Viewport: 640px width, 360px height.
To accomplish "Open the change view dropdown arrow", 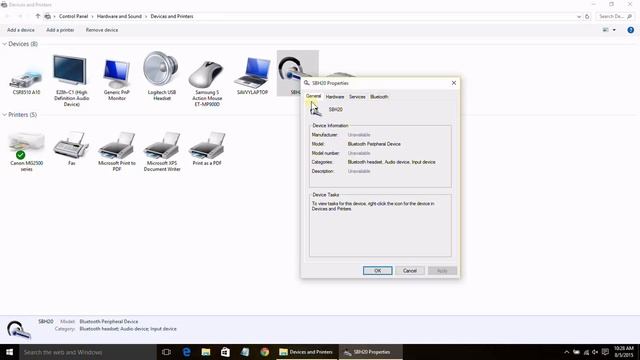I will pyautogui.click(x=614, y=30).
